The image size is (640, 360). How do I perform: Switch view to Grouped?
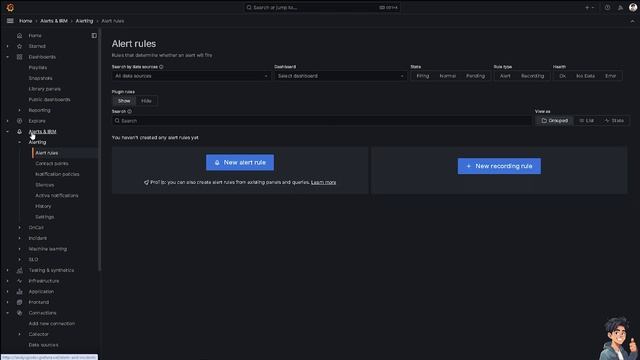point(554,120)
